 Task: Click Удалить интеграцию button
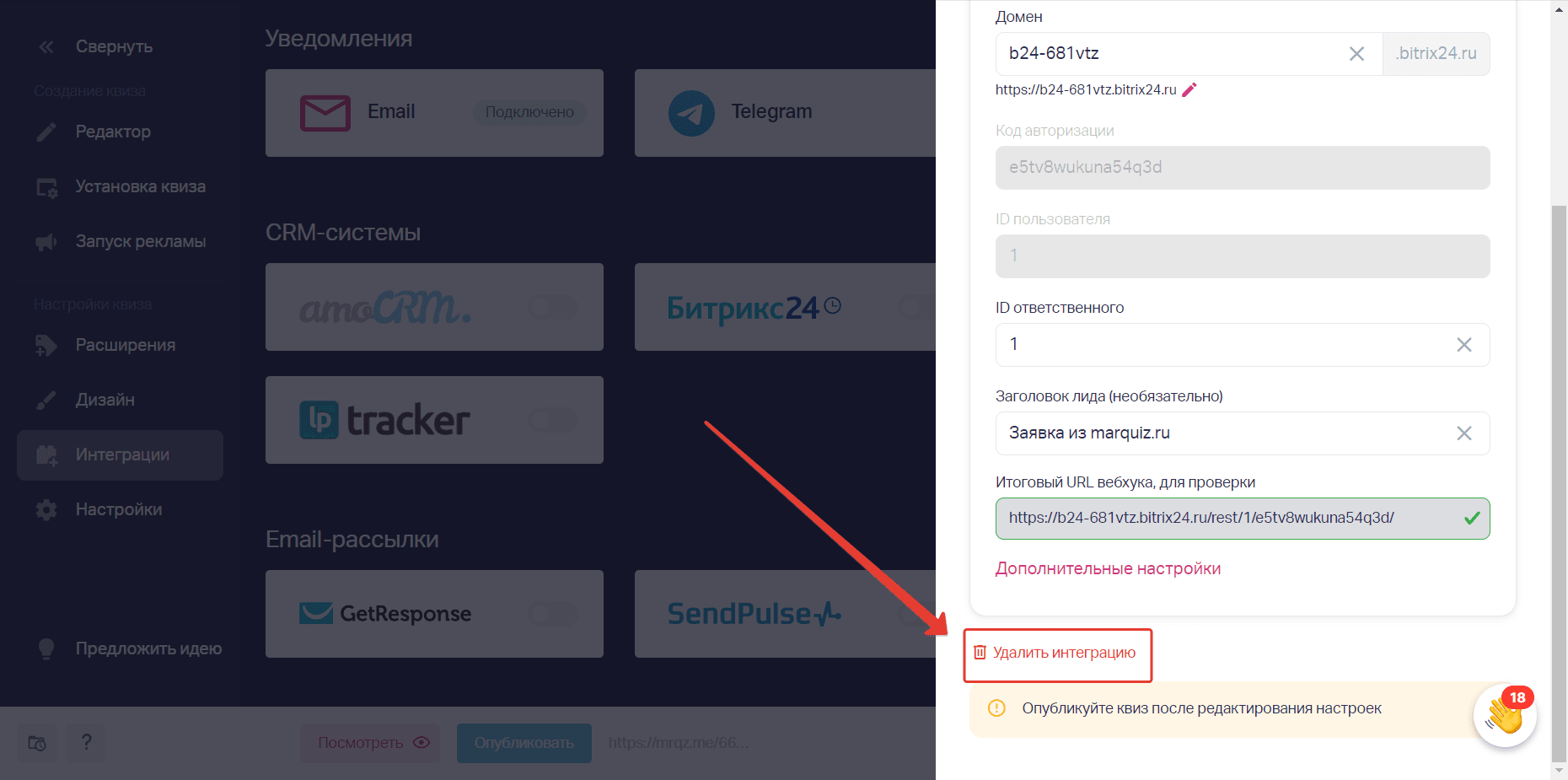click(1057, 654)
